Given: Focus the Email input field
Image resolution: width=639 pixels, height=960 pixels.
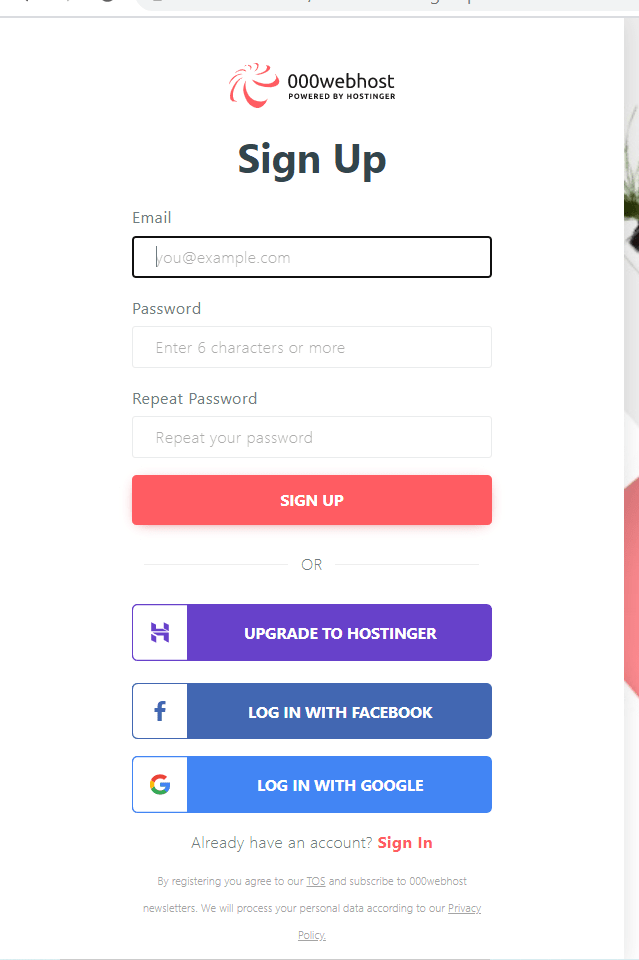Looking at the screenshot, I should click(x=312, y=257).
